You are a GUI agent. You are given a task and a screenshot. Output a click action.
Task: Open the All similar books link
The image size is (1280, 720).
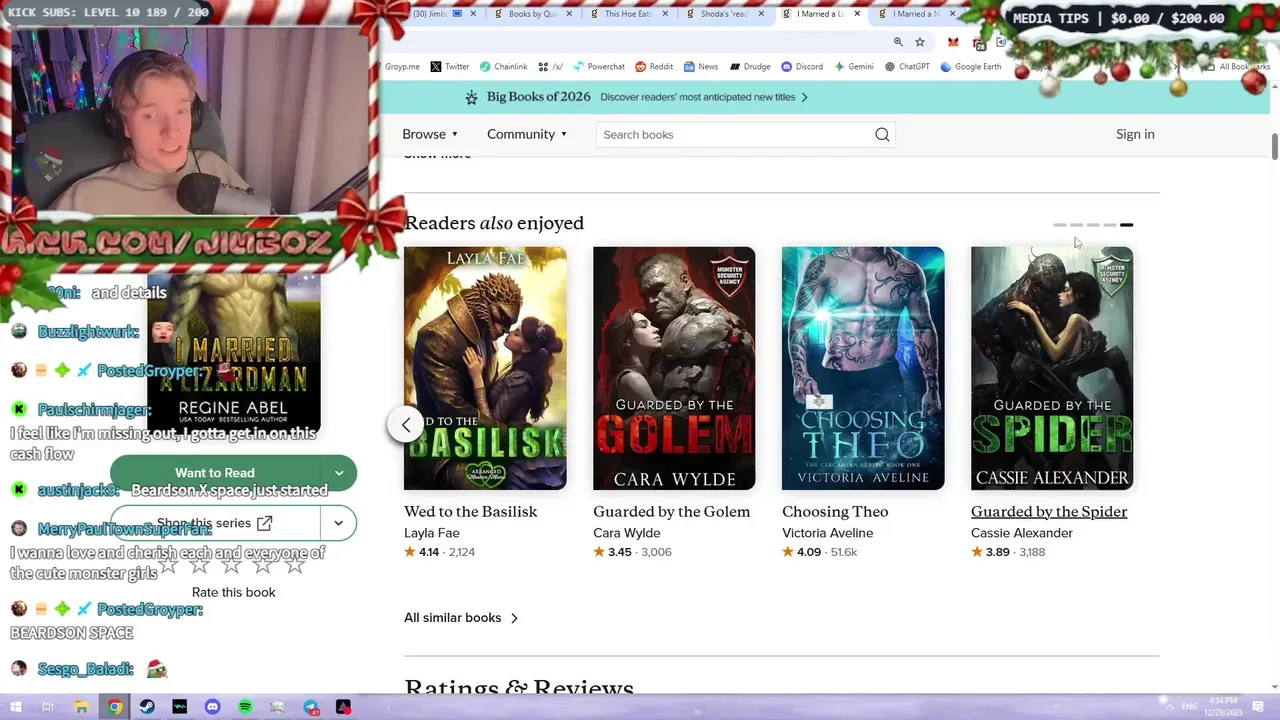461,618
